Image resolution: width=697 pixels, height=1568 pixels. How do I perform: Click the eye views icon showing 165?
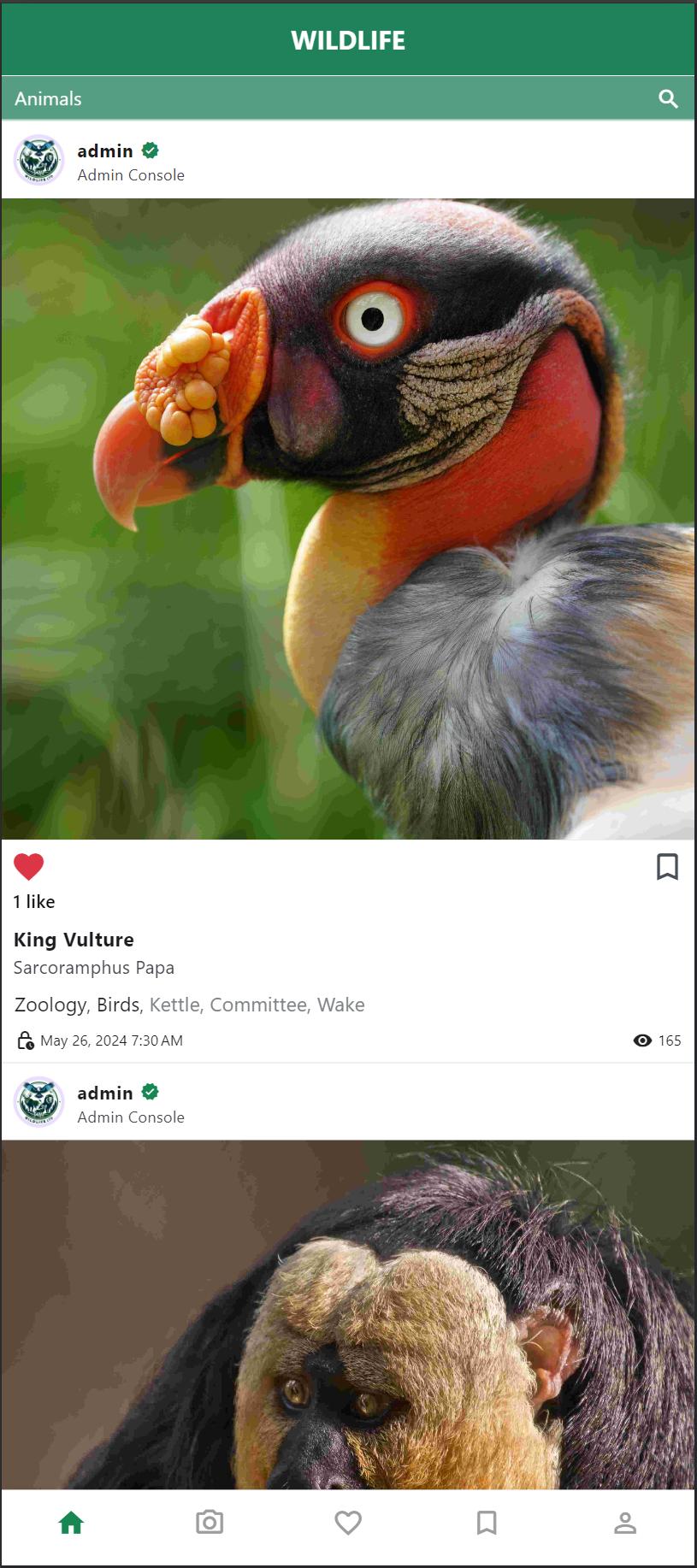(x=642, y=1040)
